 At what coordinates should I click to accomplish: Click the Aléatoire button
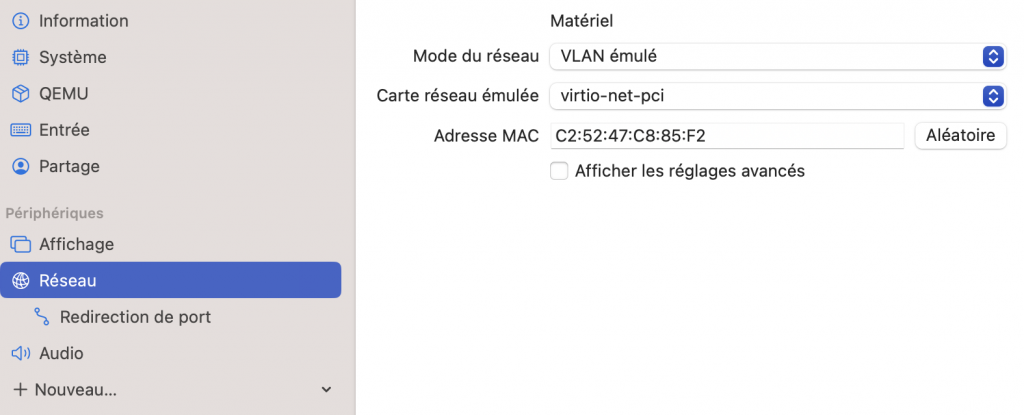pos(960,136)
